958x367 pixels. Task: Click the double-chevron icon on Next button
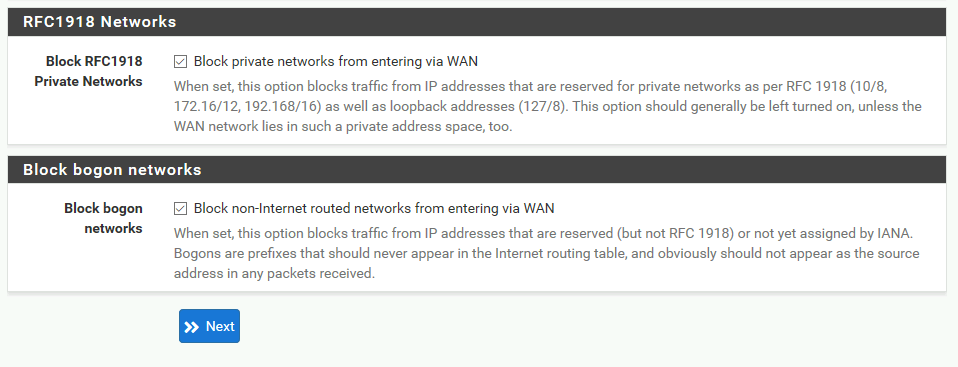pos(192,327)
